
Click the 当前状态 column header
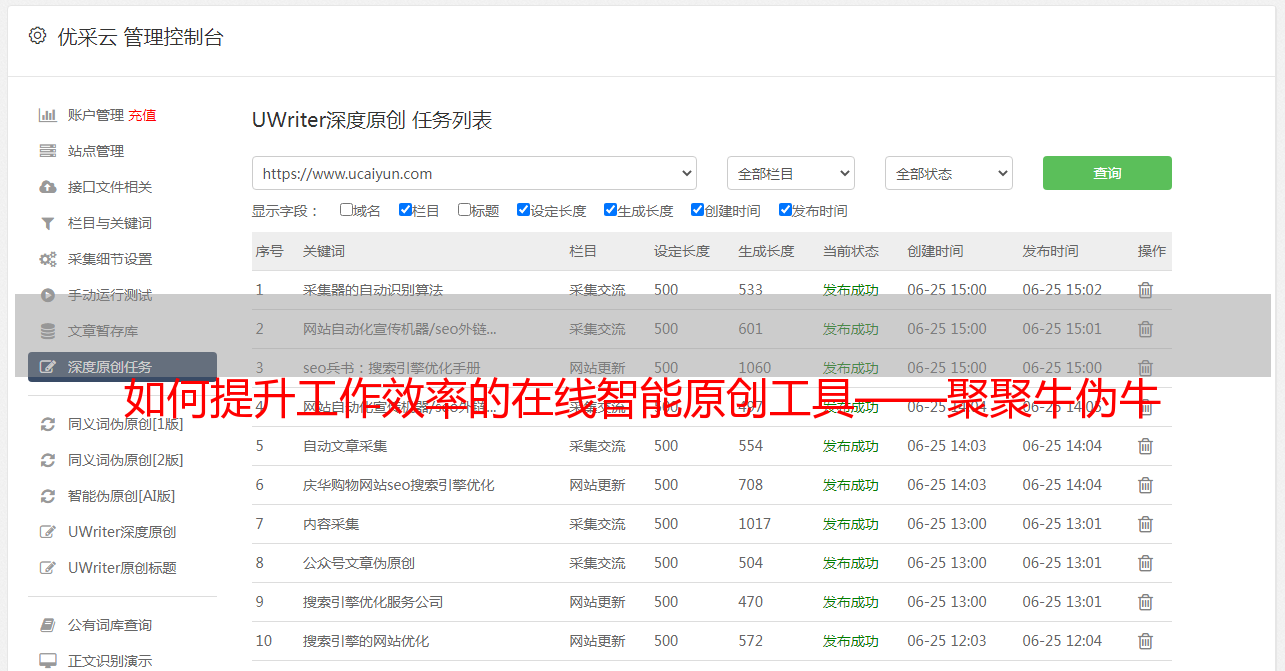pos(851,251)
